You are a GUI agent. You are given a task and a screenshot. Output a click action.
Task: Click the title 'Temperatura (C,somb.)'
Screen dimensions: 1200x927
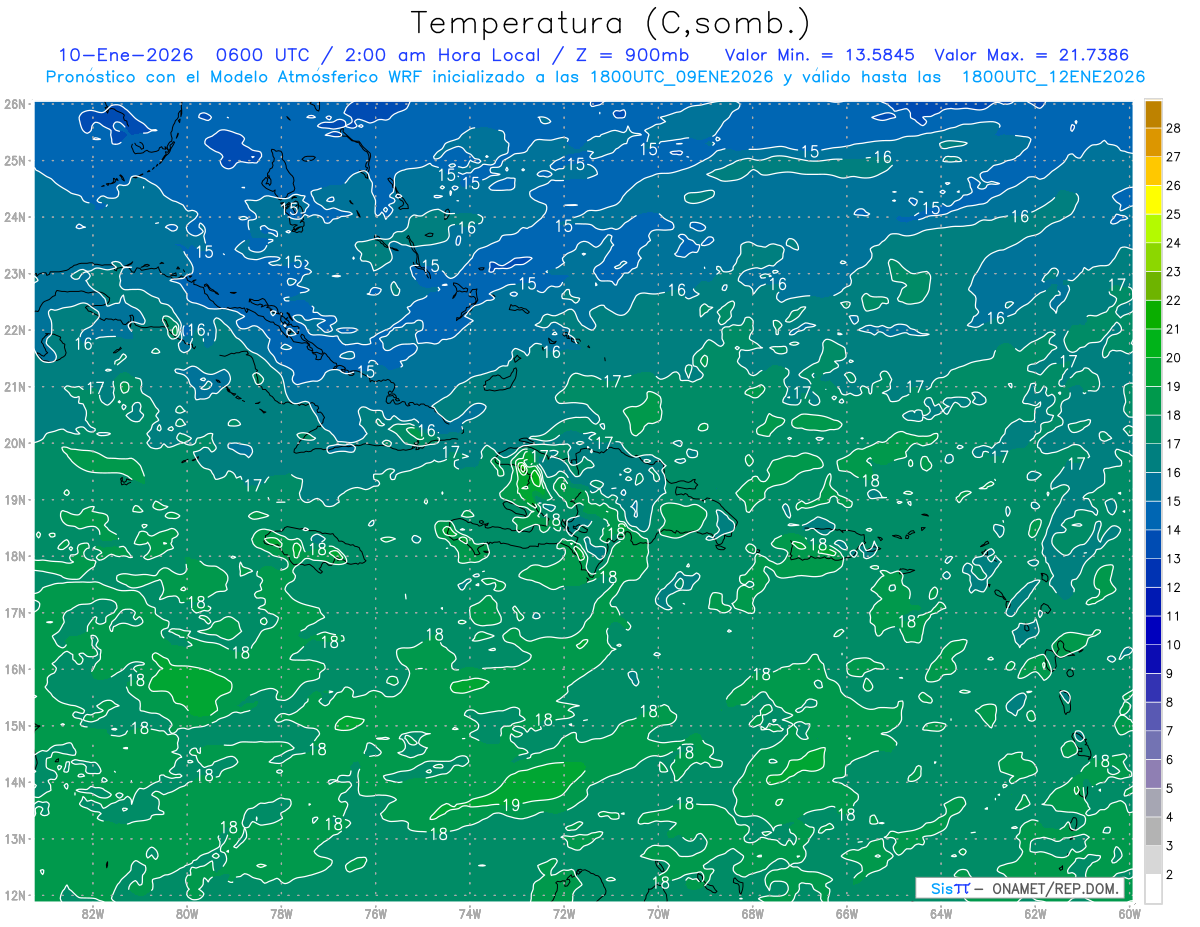pyautogui.click(x=610, y=24)
